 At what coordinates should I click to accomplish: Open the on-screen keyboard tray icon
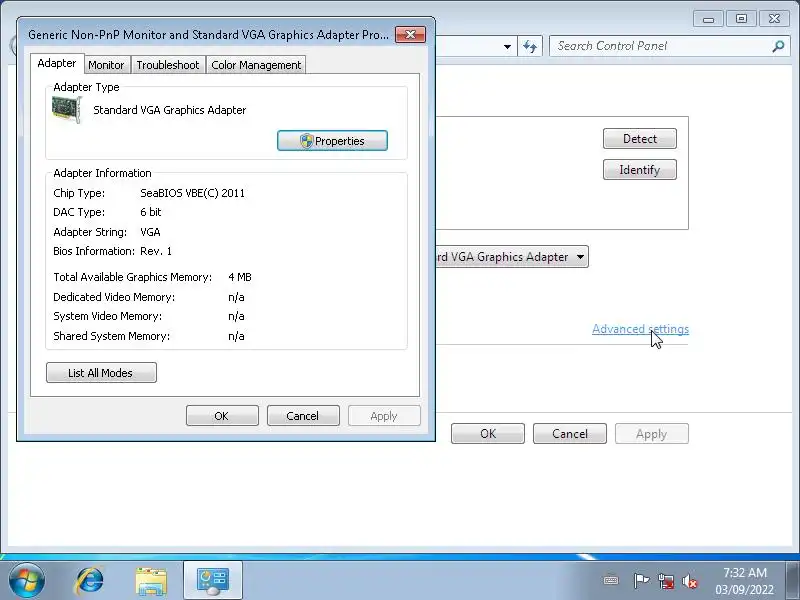pos(611,581)
